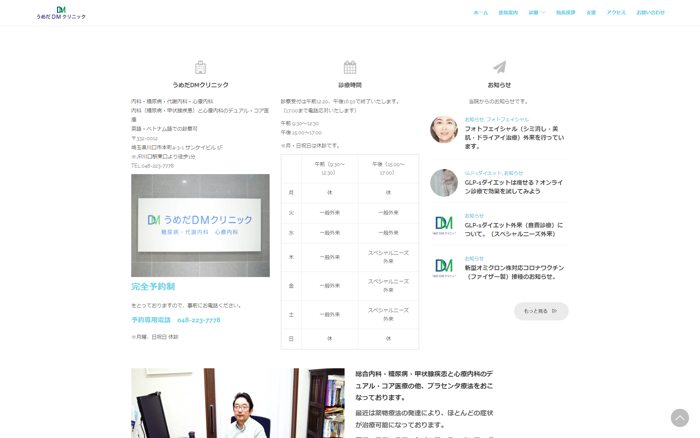Click the paper plane icon above お知らせ
This screenshot has height=438, width=700.
(x=499, y=67)
